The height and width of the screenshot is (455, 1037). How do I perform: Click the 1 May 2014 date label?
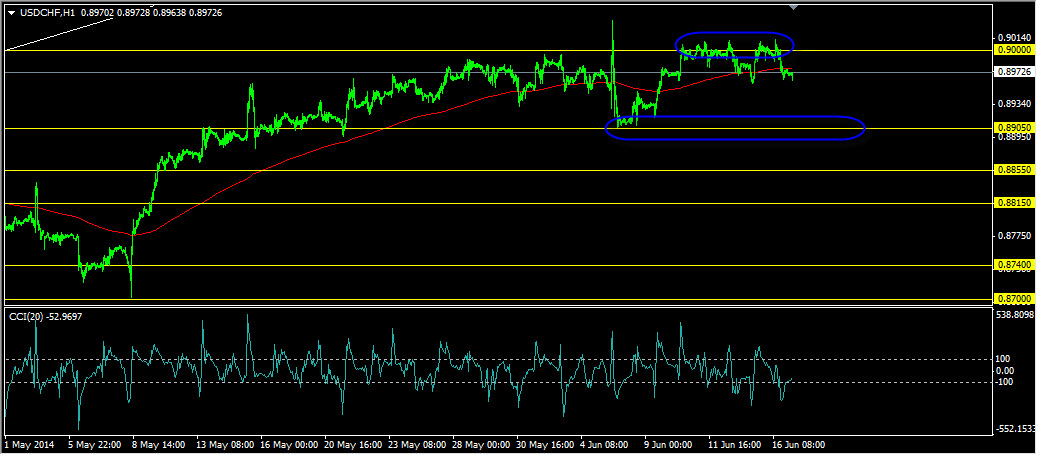point(30,445)
